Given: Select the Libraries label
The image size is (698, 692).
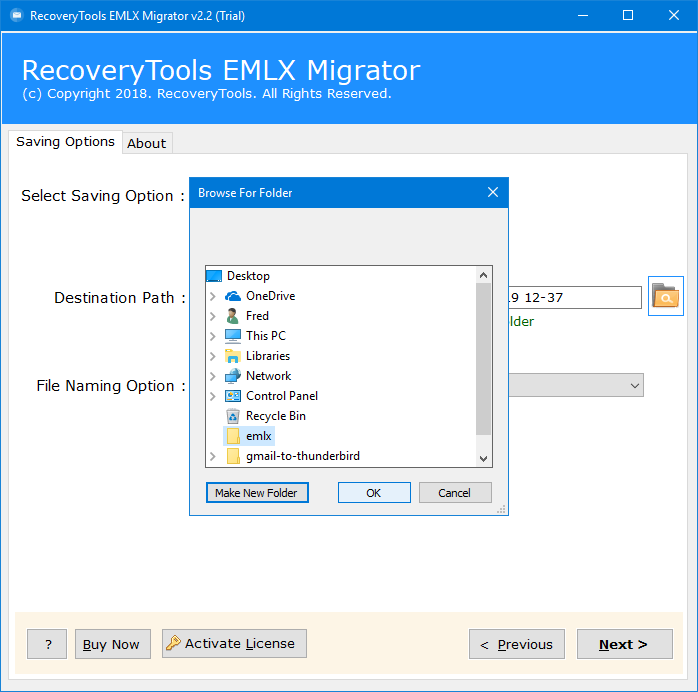Looking at the screenshot, I should click(x=268, y=356).
